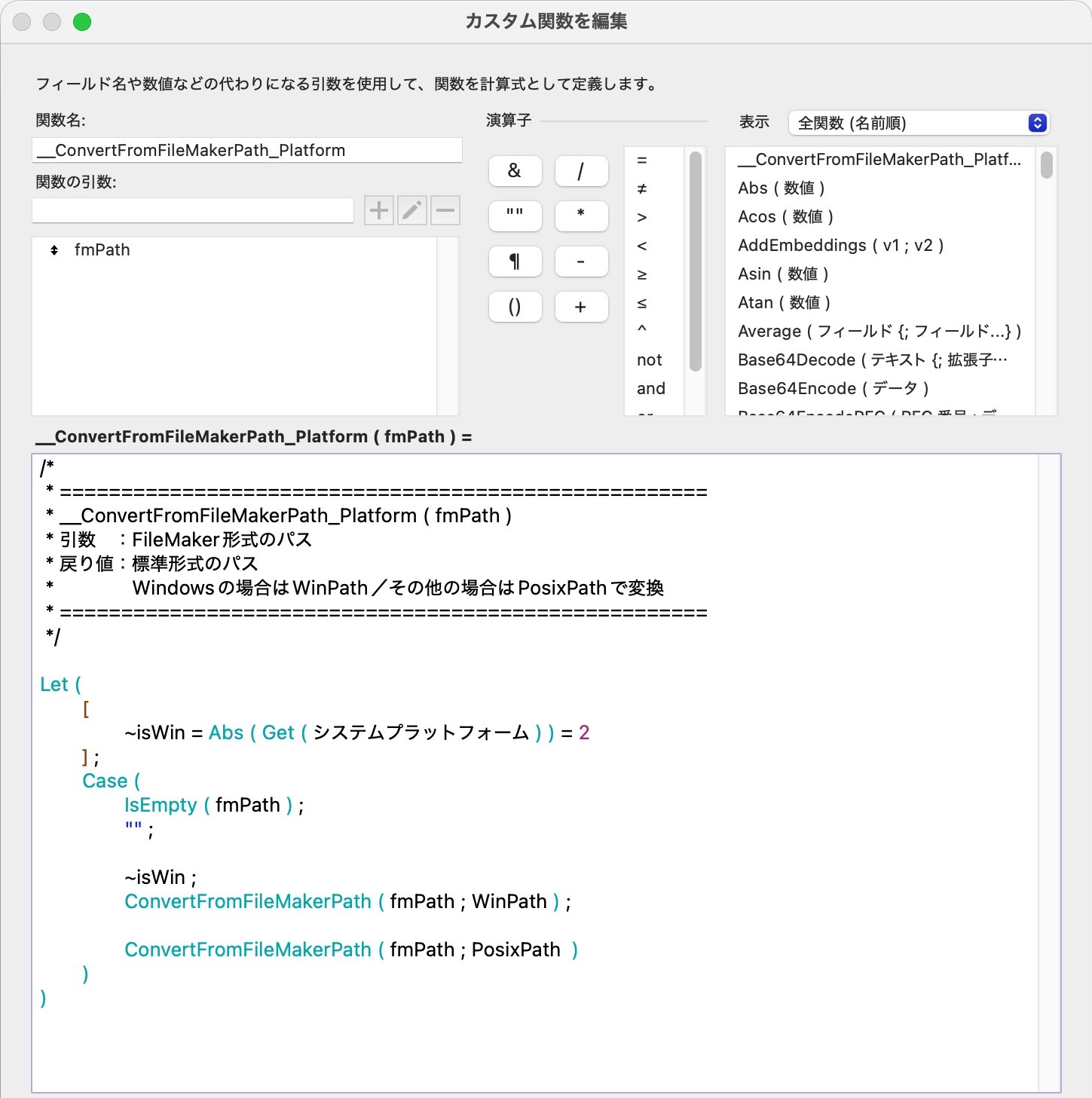
Task: Insert the ampersand concatenation operator
Action: tap(515, 171)
